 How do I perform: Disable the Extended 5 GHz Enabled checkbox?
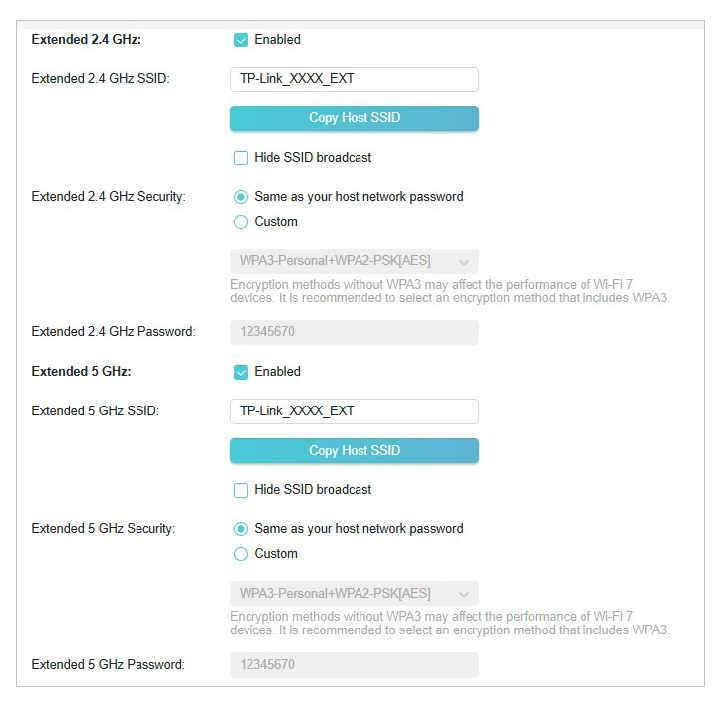pos(241,372)
